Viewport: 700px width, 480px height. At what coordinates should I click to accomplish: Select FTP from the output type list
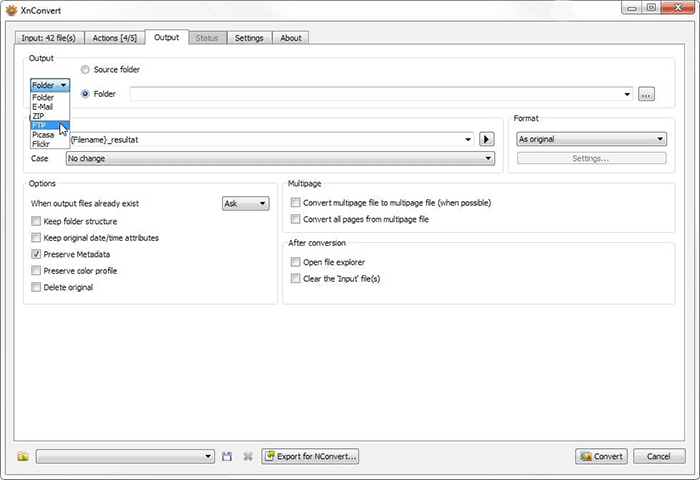(x=50, y=125)
